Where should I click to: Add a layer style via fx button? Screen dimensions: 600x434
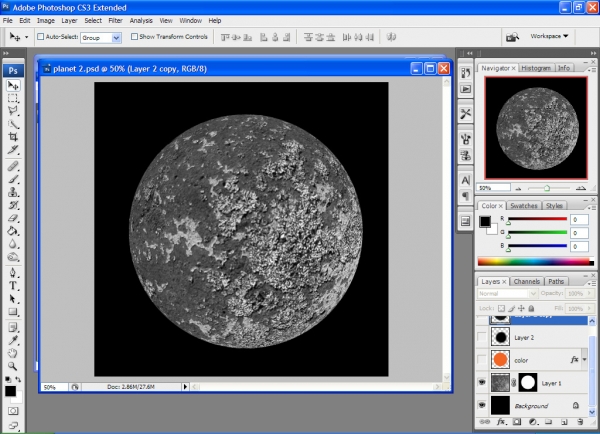point(501,422)
